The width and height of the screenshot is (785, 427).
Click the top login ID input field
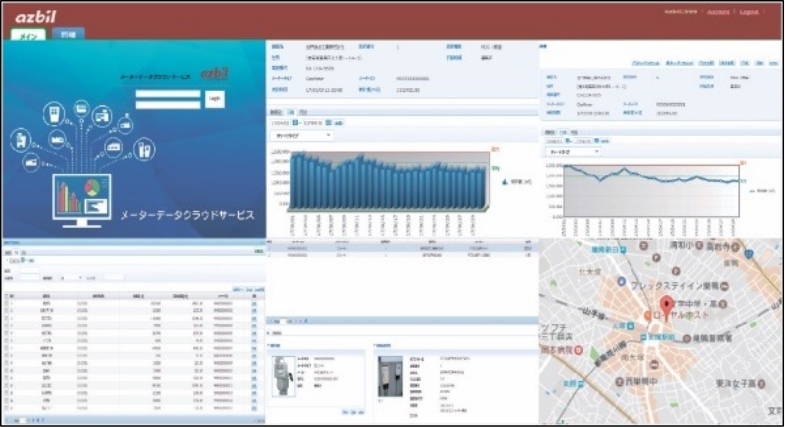169,92
